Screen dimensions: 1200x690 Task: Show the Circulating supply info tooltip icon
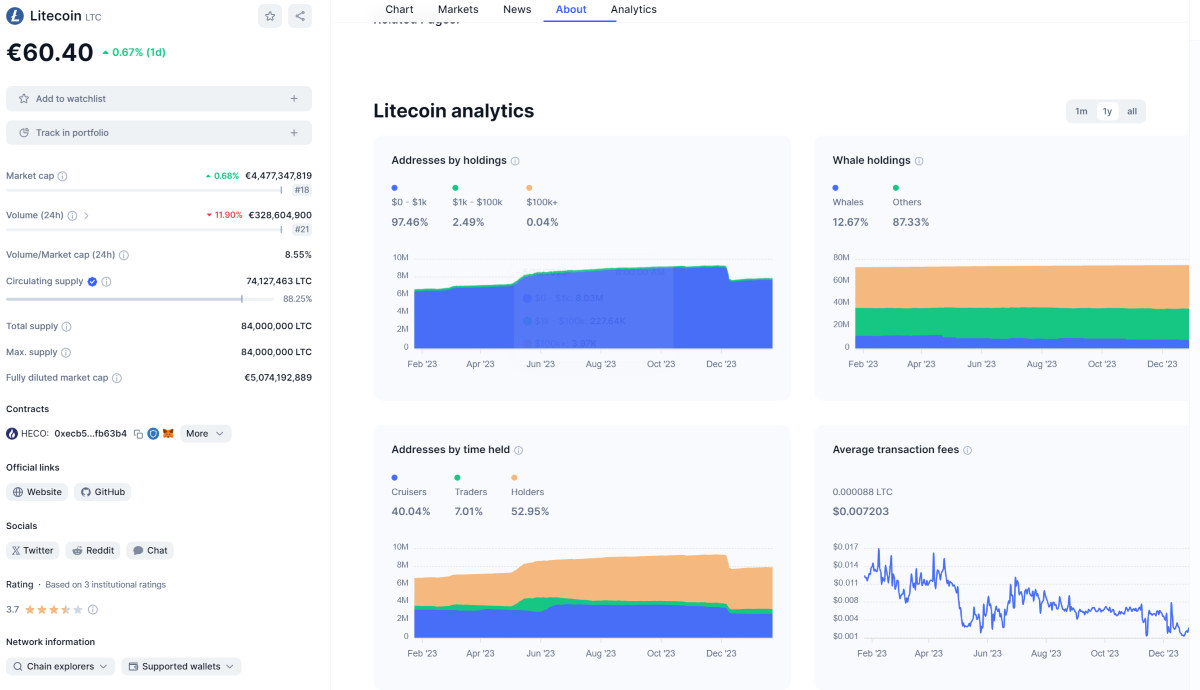[x=106, y=282]
